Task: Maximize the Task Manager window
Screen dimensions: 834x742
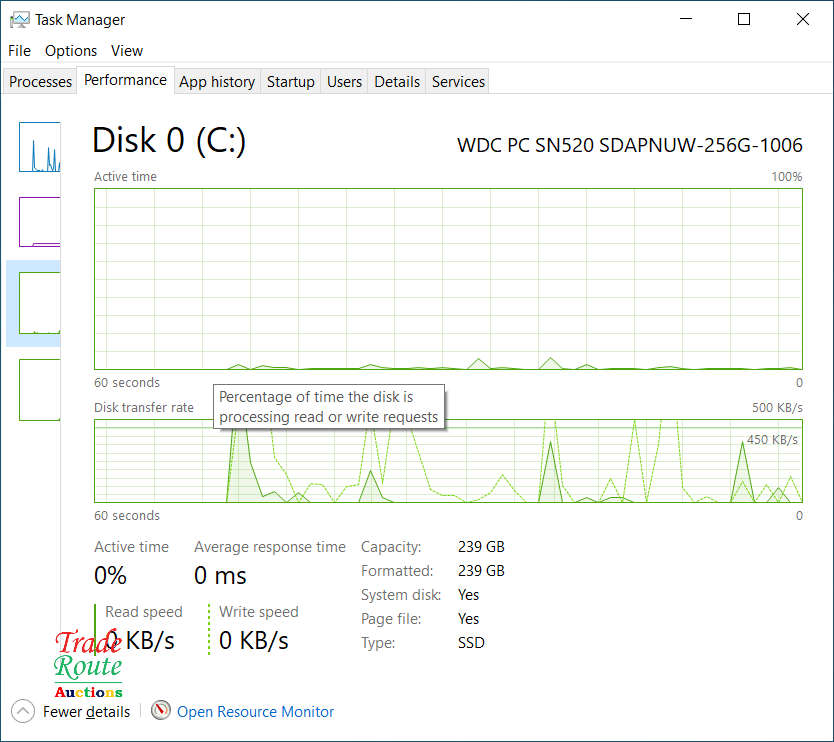Action: pyautogui.click(x=744, y=19)
